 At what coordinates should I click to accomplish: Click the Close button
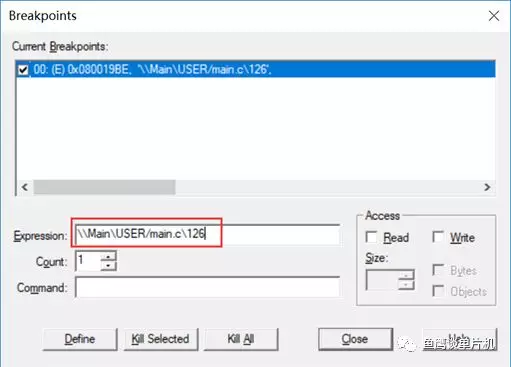tap(355, 339)
